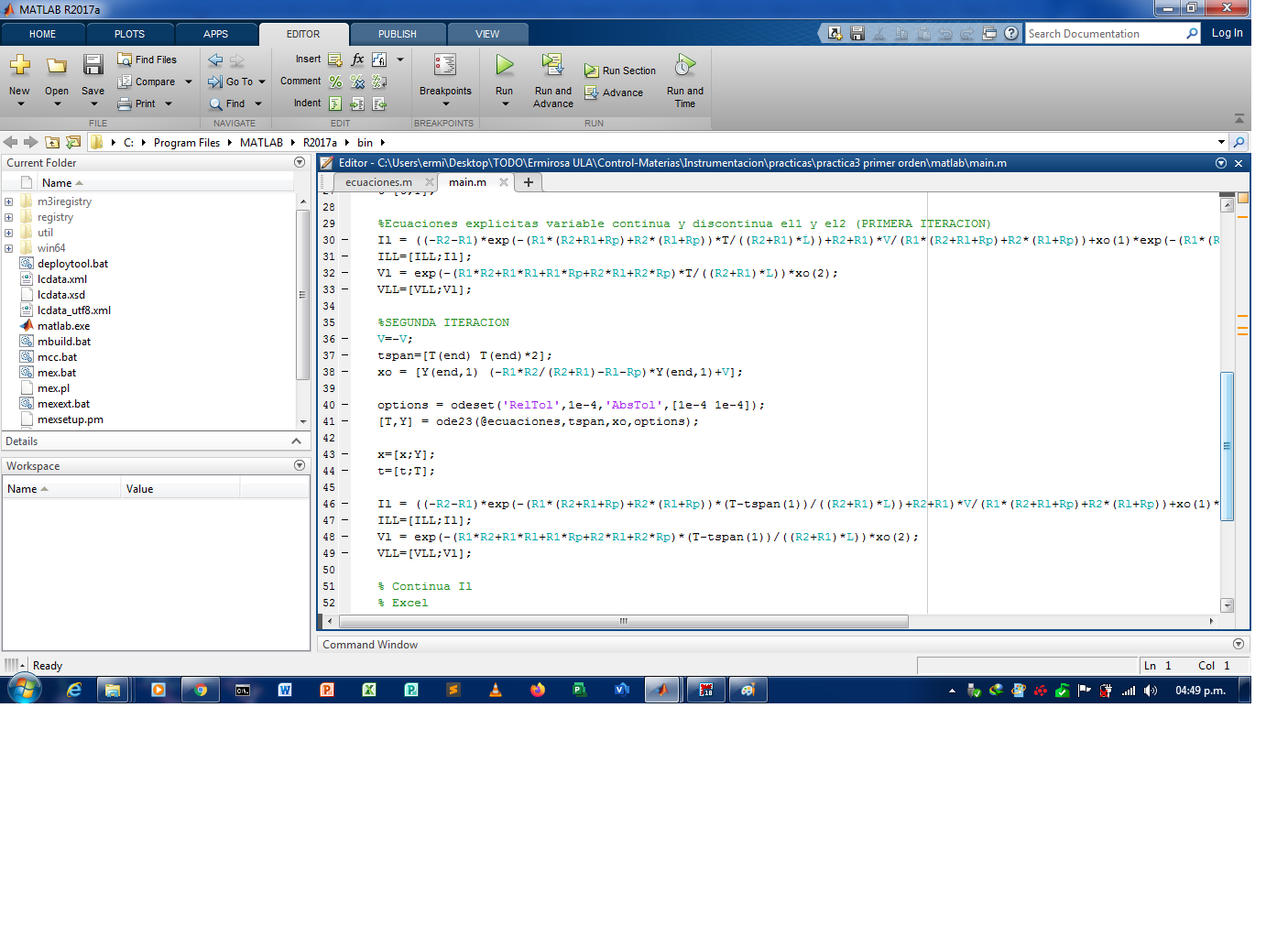
Task: Execute Run Section
Action: click(620, 70)
